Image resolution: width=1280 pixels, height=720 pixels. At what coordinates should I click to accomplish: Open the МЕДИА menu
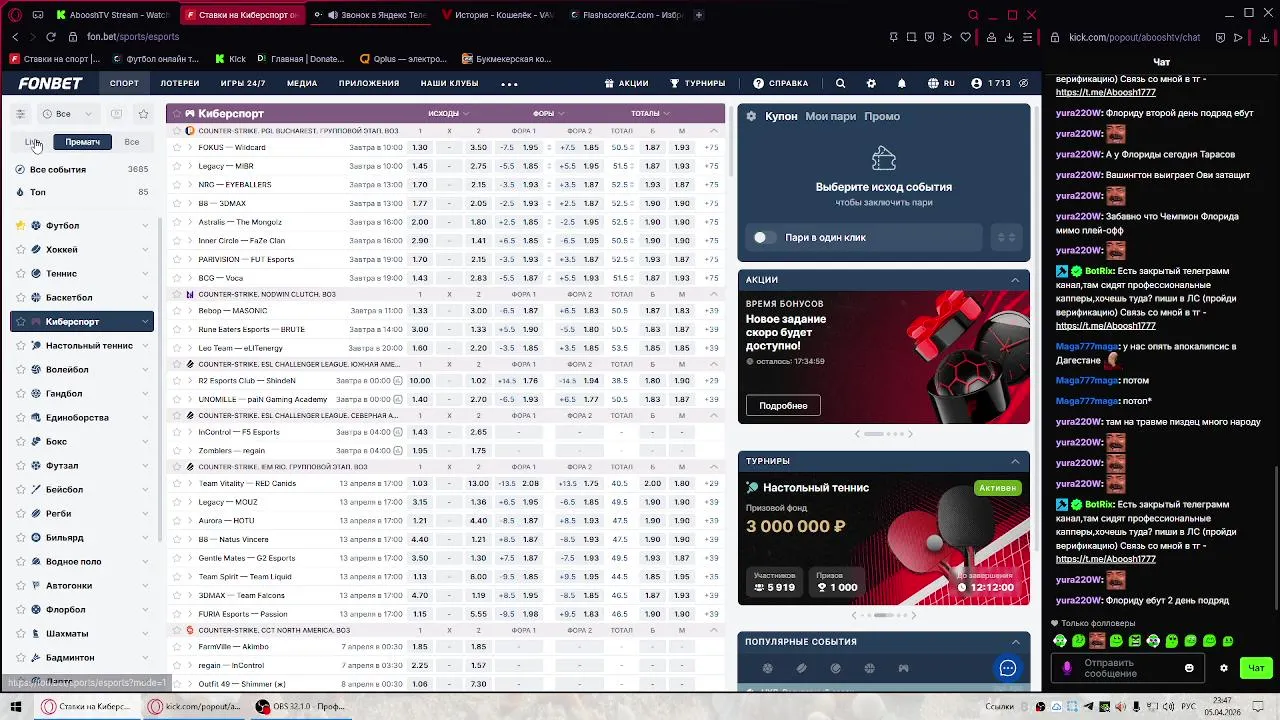tap(302, 83)
